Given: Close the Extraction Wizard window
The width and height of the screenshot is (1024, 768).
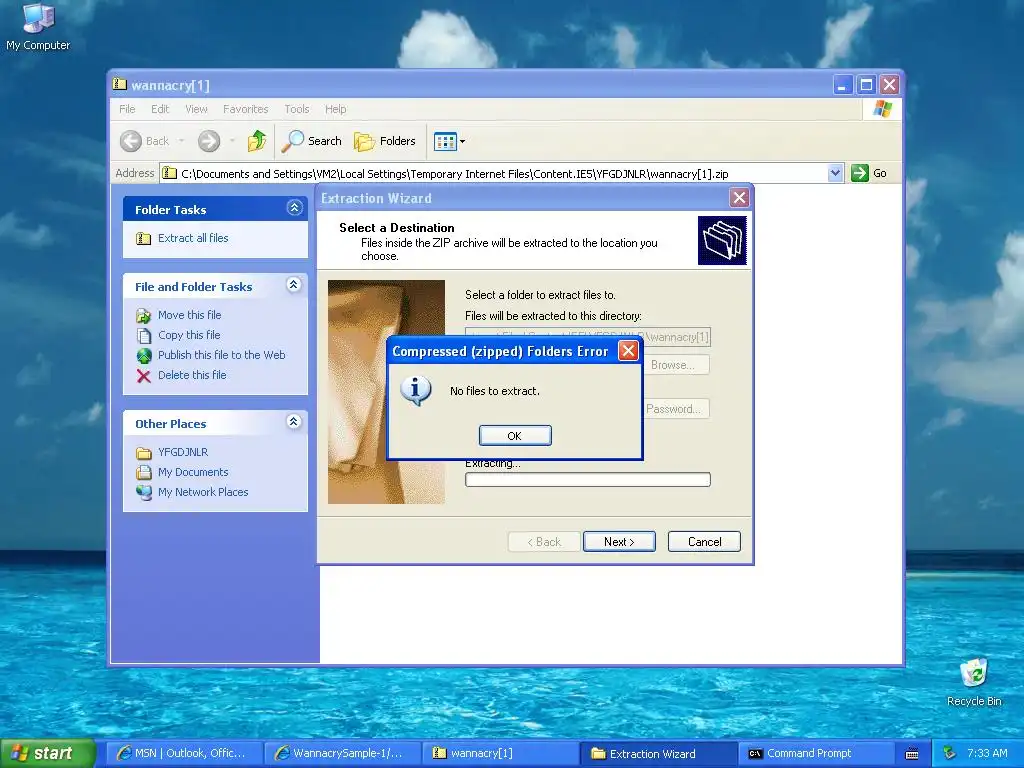Looking at the screenshot, I should (739, 197).
